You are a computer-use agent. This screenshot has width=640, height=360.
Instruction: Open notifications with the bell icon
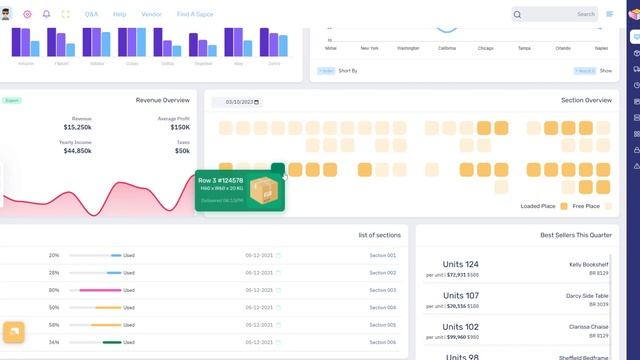tap(47, 14)
